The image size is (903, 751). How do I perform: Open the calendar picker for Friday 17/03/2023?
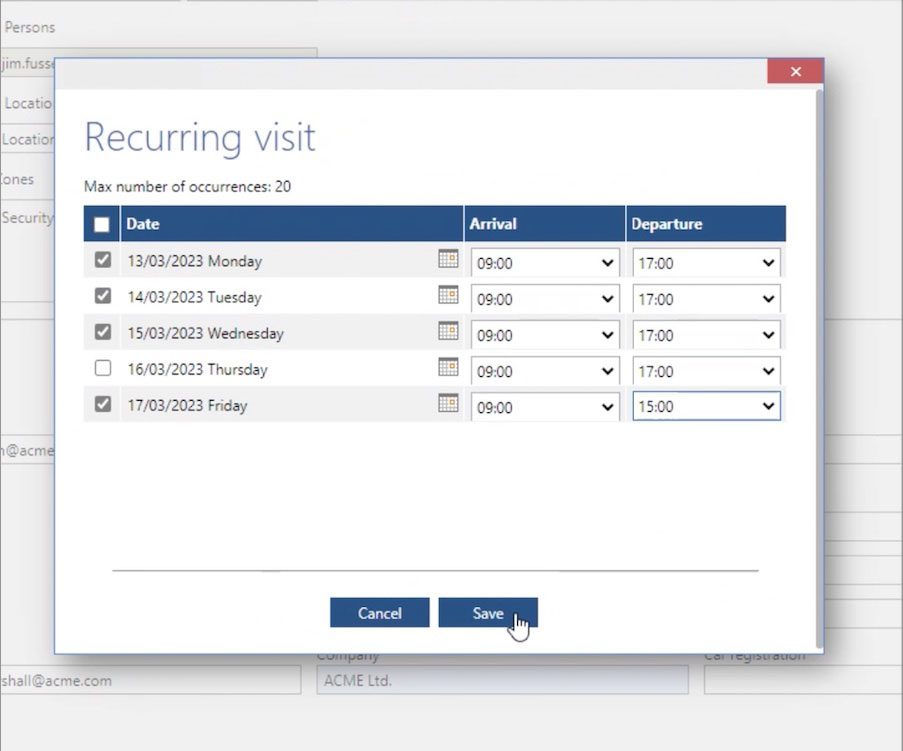[448, 404]
